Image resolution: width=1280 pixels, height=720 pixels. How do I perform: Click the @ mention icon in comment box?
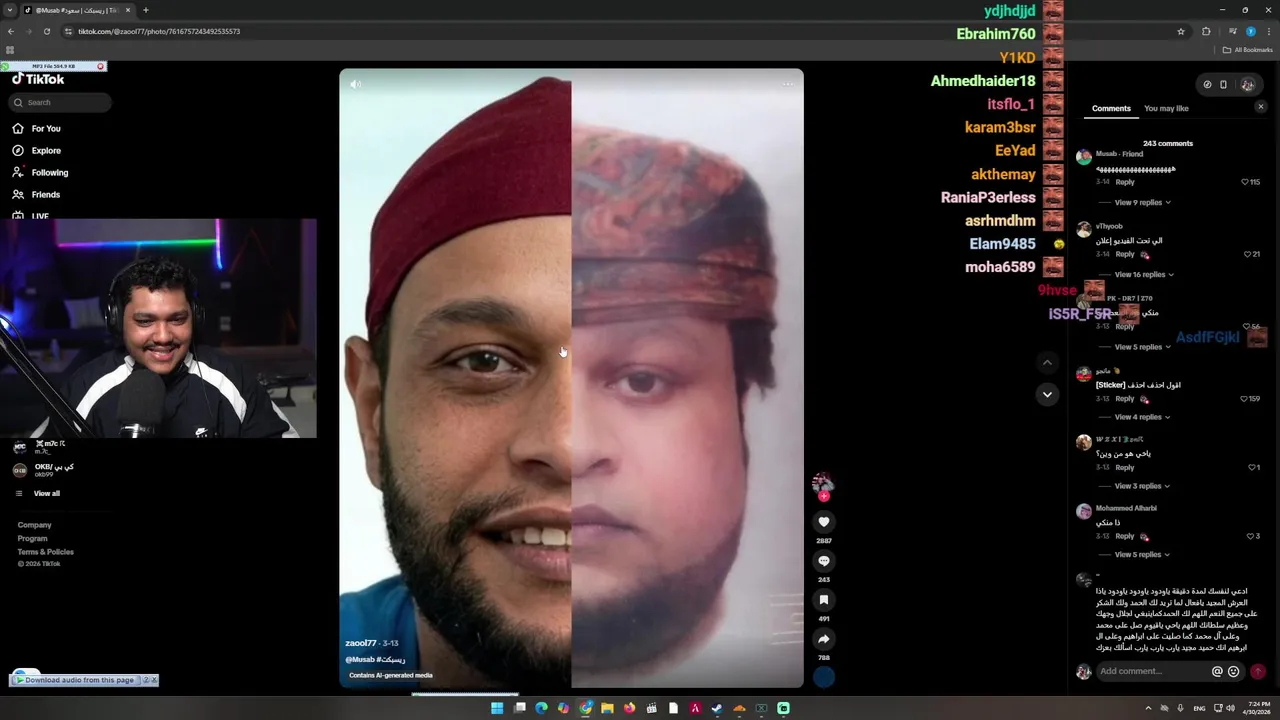(1217, 672)
